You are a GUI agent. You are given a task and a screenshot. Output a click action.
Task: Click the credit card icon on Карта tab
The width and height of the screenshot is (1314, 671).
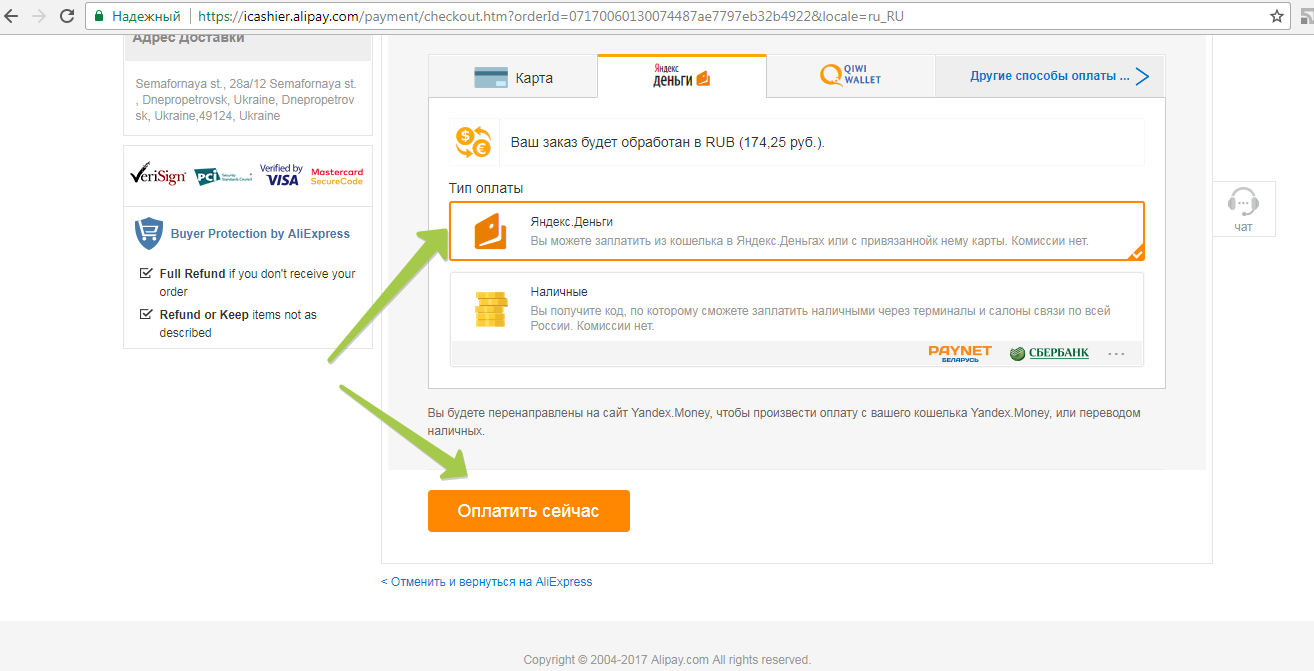(490, 77)
